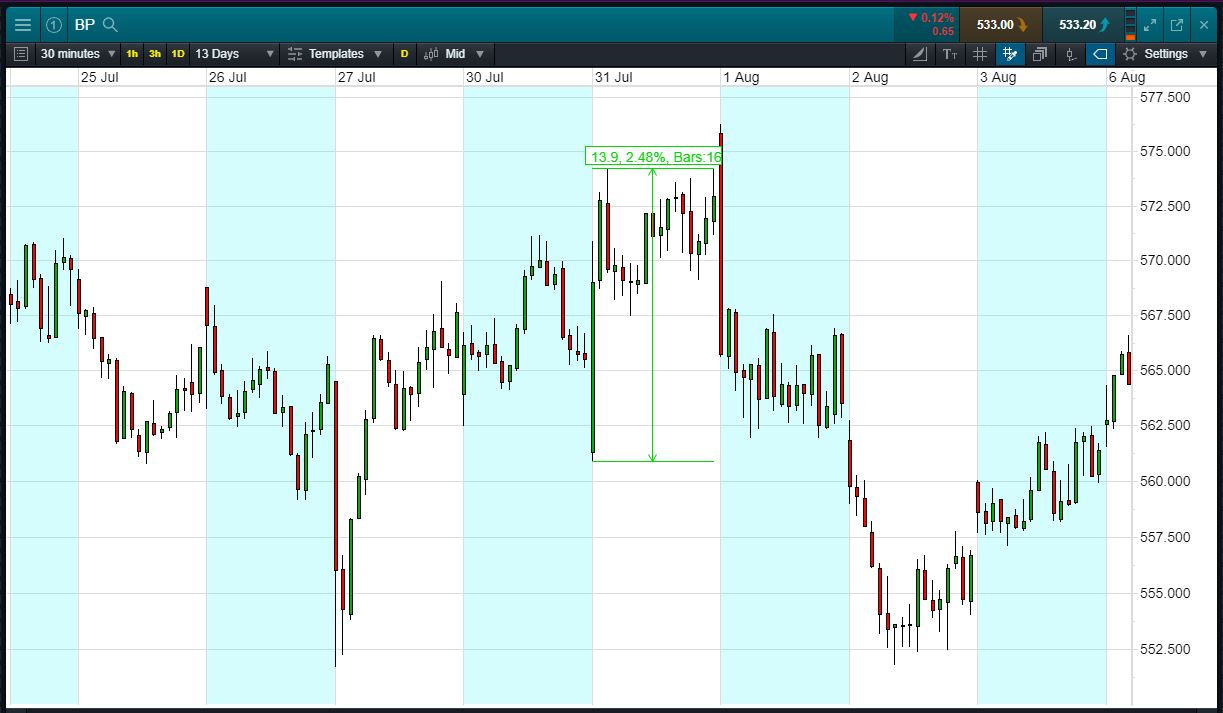Switch to the 3h interval
Viewport: 1223px width, 713px height.
[155, 54]
